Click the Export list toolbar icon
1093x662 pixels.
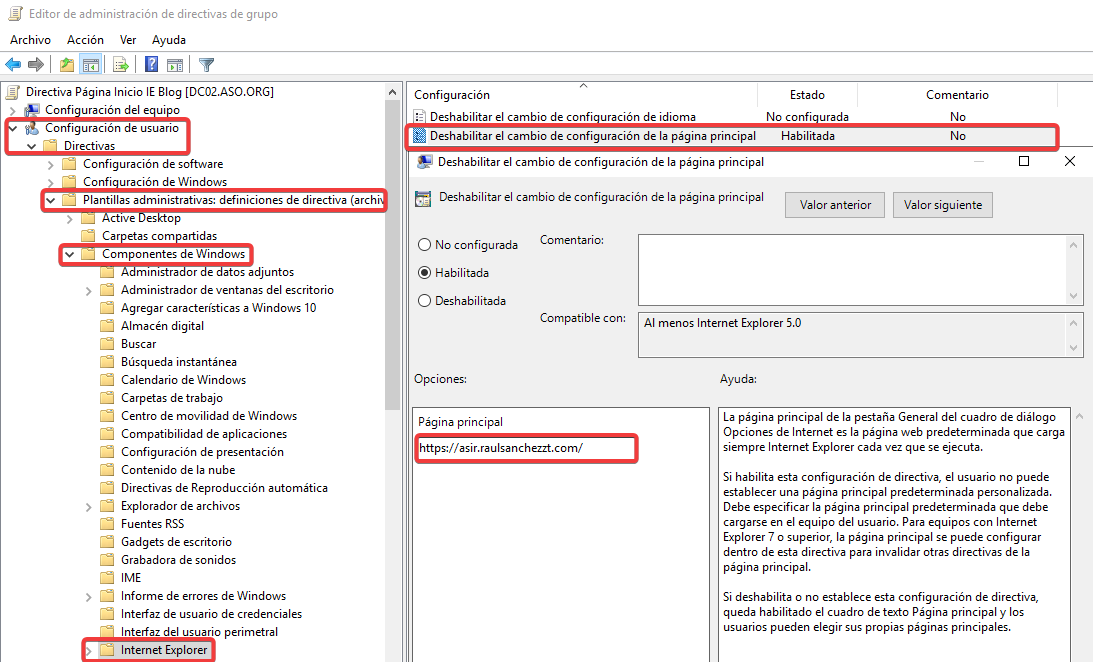[x=121, y=65]
